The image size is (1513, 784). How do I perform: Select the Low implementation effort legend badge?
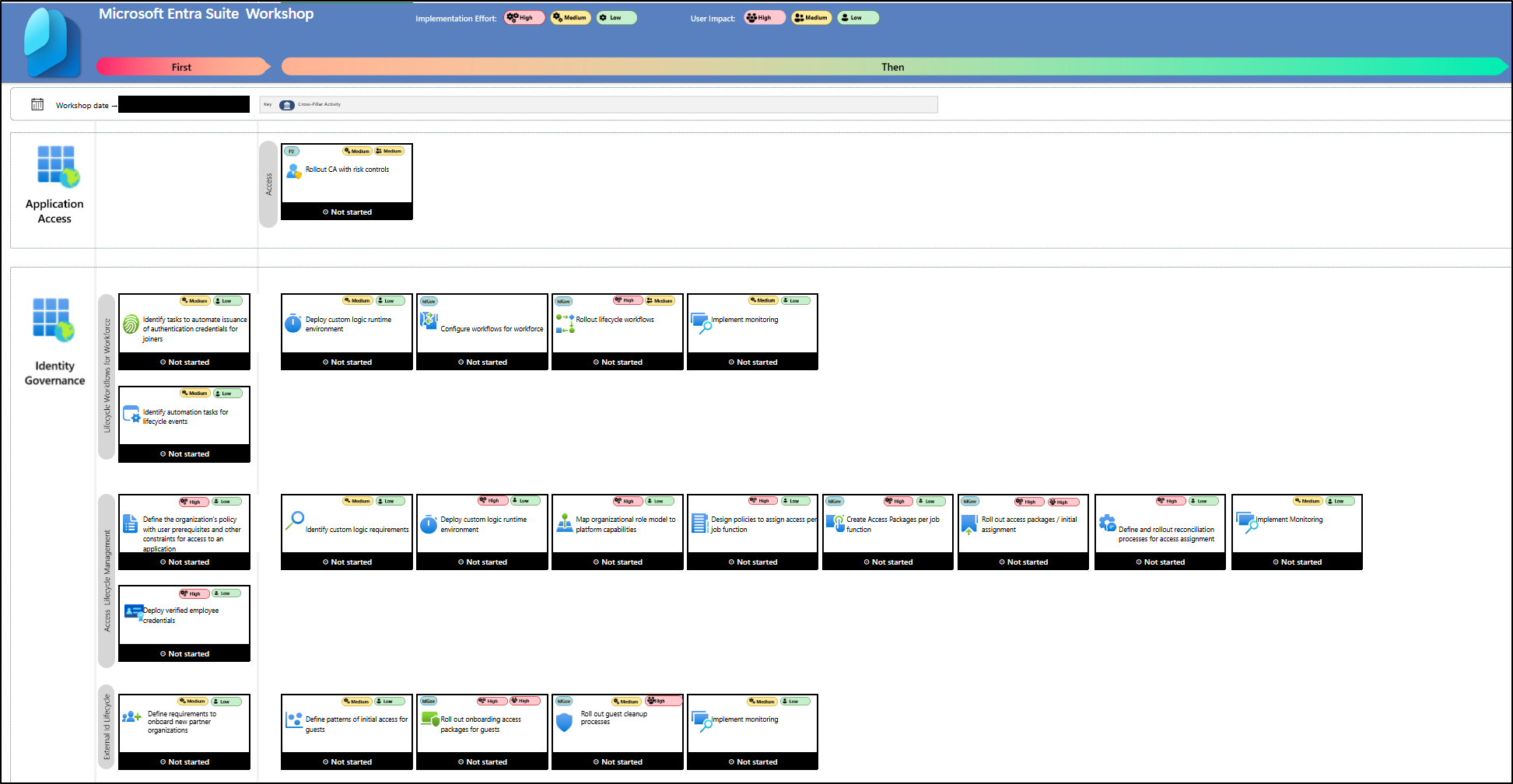(x=616, y=18)
